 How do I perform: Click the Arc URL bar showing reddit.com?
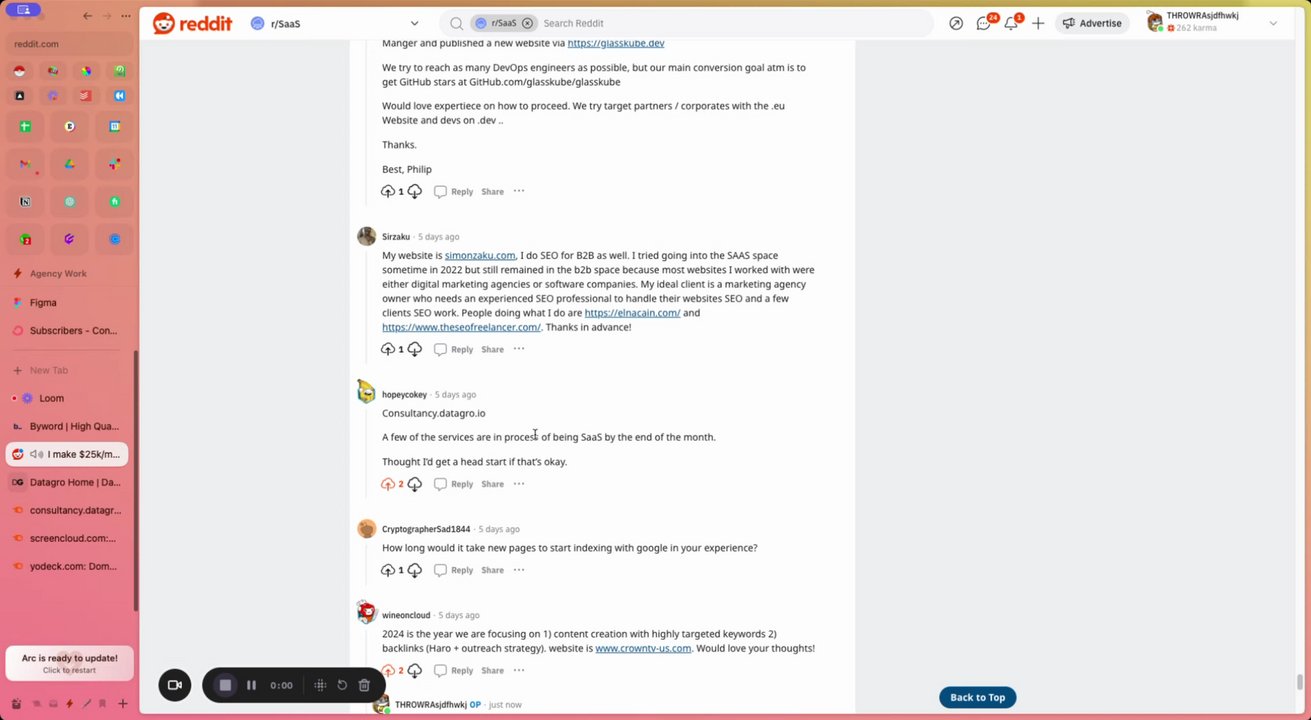tap(69, 44)
